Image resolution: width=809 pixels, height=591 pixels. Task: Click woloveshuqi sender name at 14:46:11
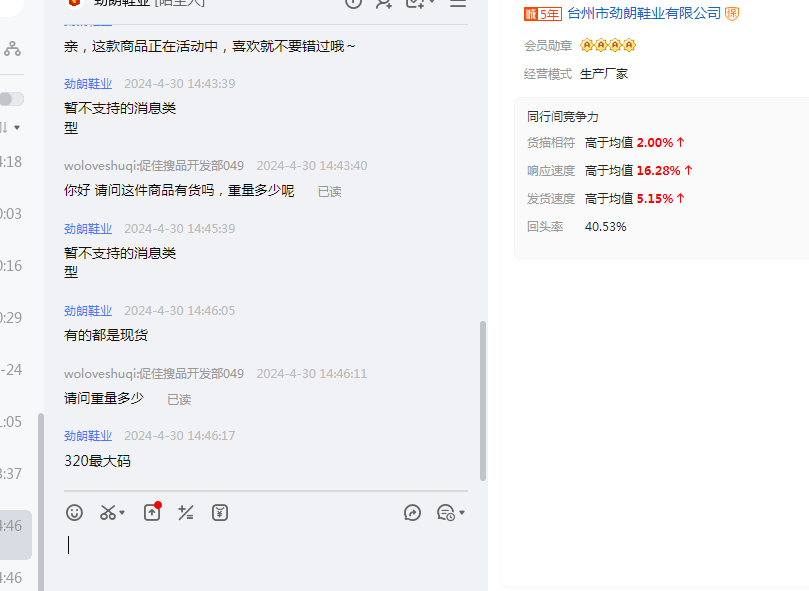tap(154, 374)
